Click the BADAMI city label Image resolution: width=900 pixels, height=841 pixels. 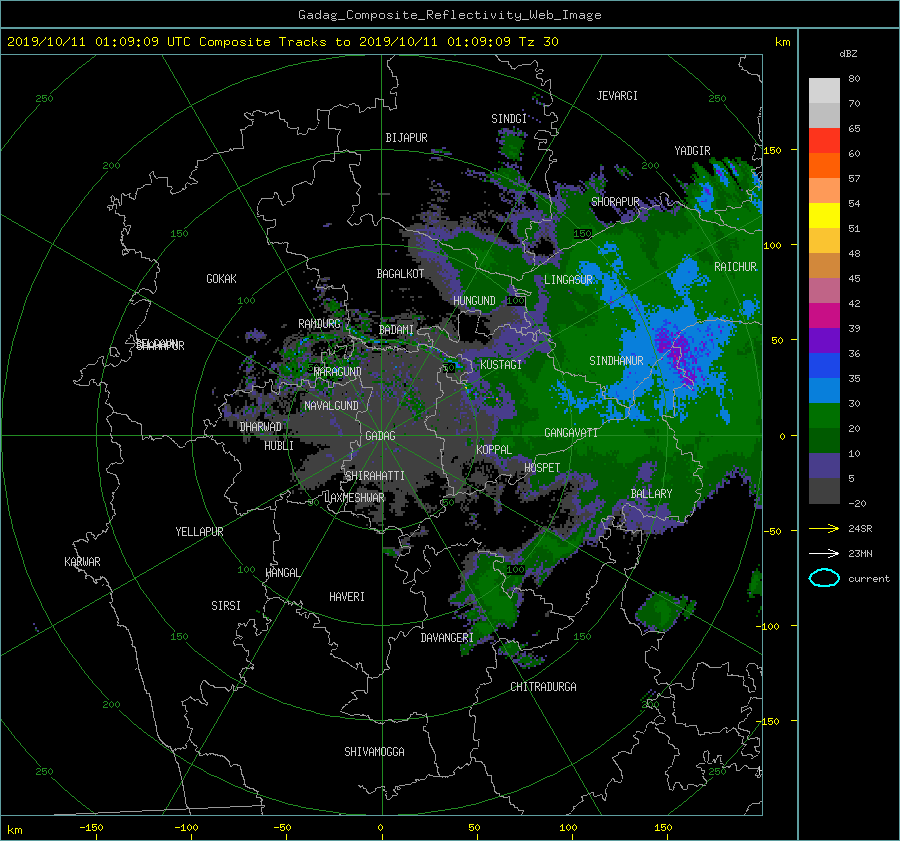396,330
